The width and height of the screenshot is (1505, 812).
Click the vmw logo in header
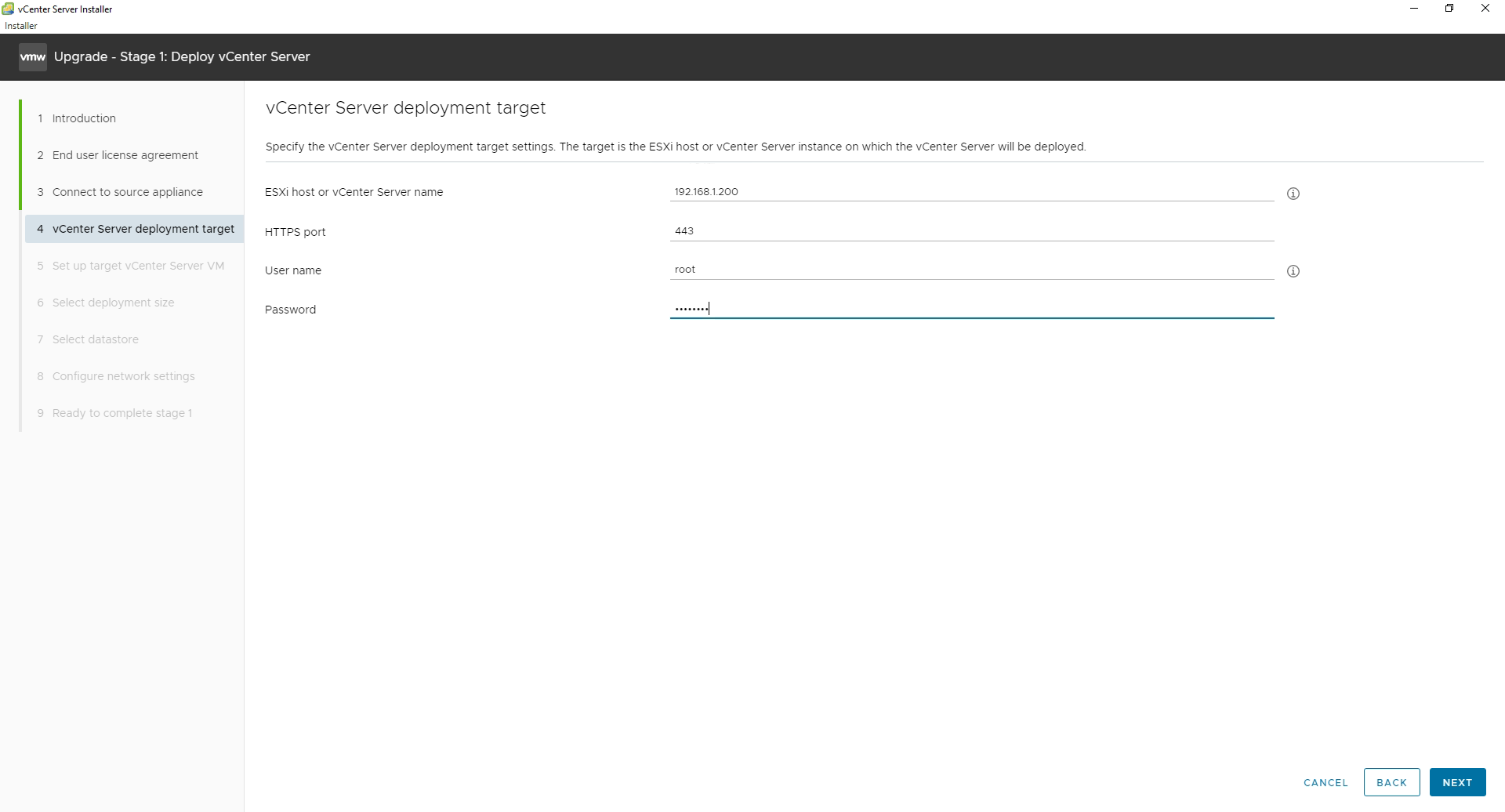click(x=33, y=57)
